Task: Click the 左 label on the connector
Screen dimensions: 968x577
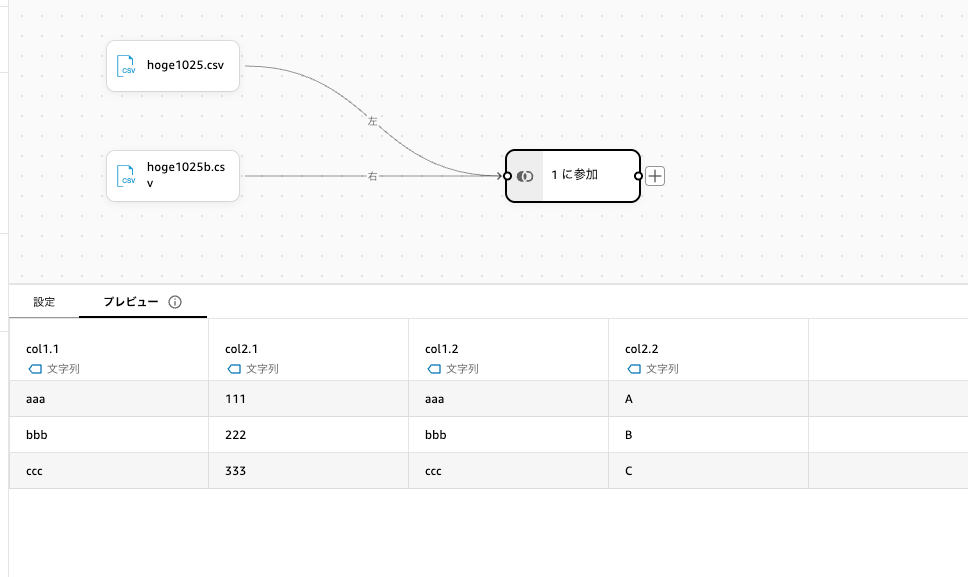Action: (x=372, y=121)
